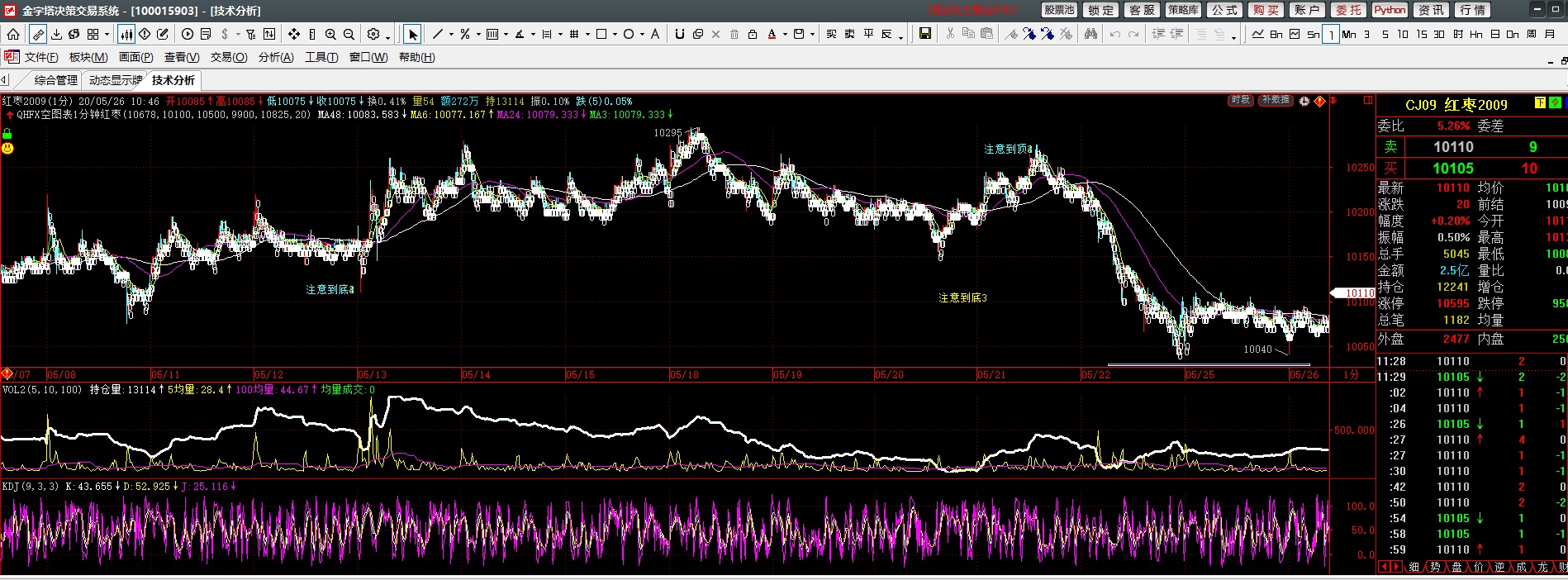Image resolution: width=1568 pixels, height=580 pixels.
Task: Switch to the 综合管理 tab
Action: (56, 80)
